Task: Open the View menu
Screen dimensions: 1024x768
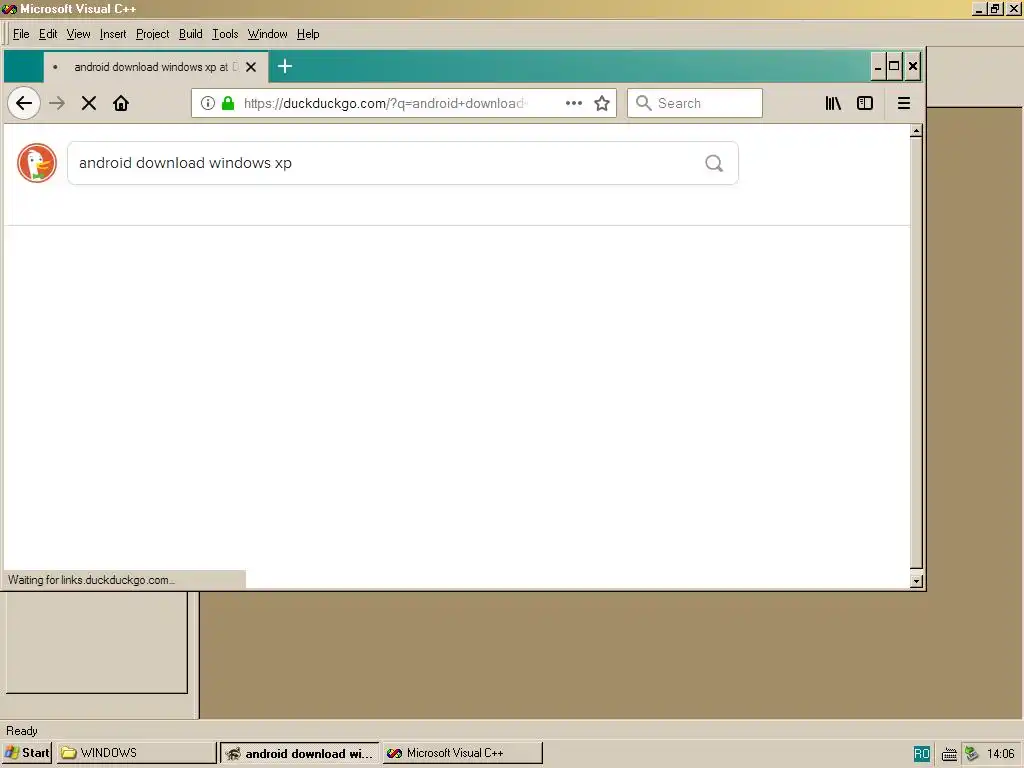Action: tap(78, 34)
